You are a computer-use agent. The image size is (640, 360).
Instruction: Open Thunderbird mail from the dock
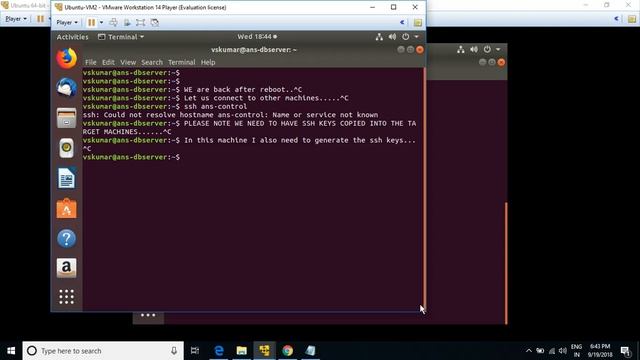[x=67, y=88]
